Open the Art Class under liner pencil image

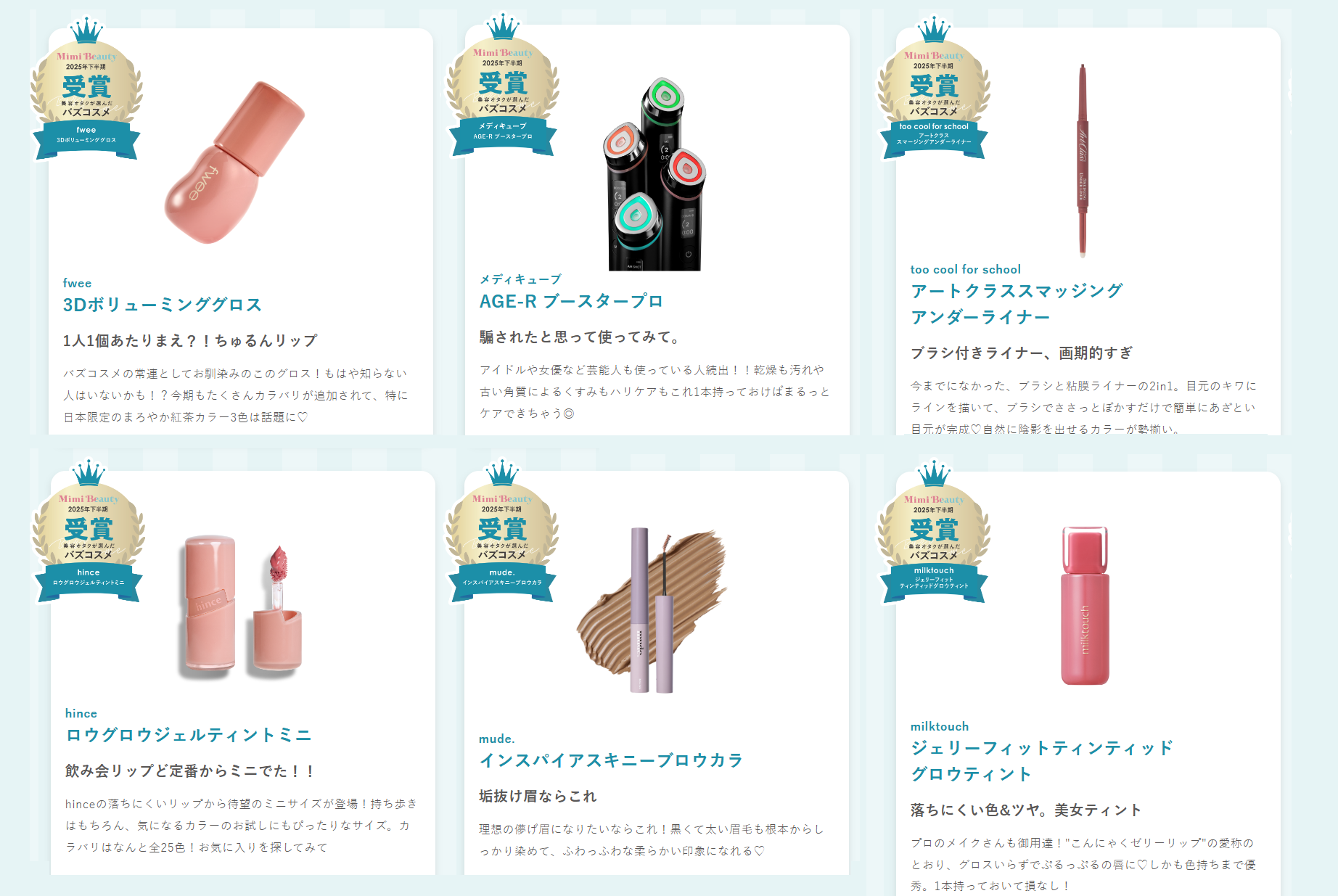tap(1082, 161)
